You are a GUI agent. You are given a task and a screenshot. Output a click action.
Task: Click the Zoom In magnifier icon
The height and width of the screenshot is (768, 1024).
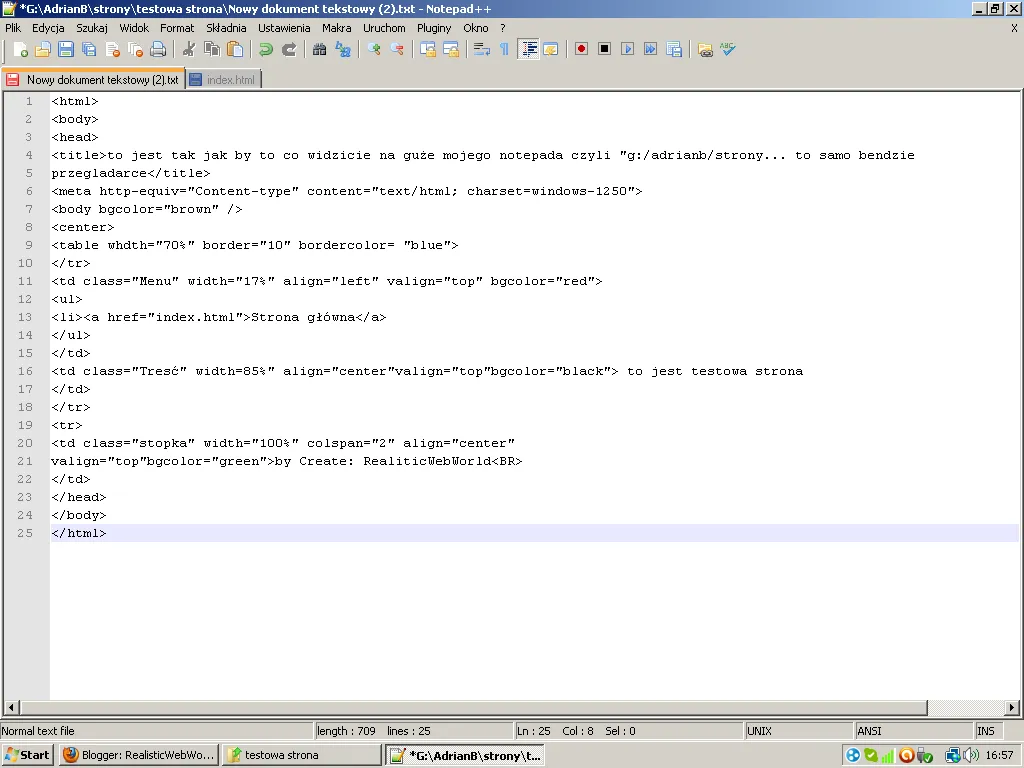click(374, 50)
